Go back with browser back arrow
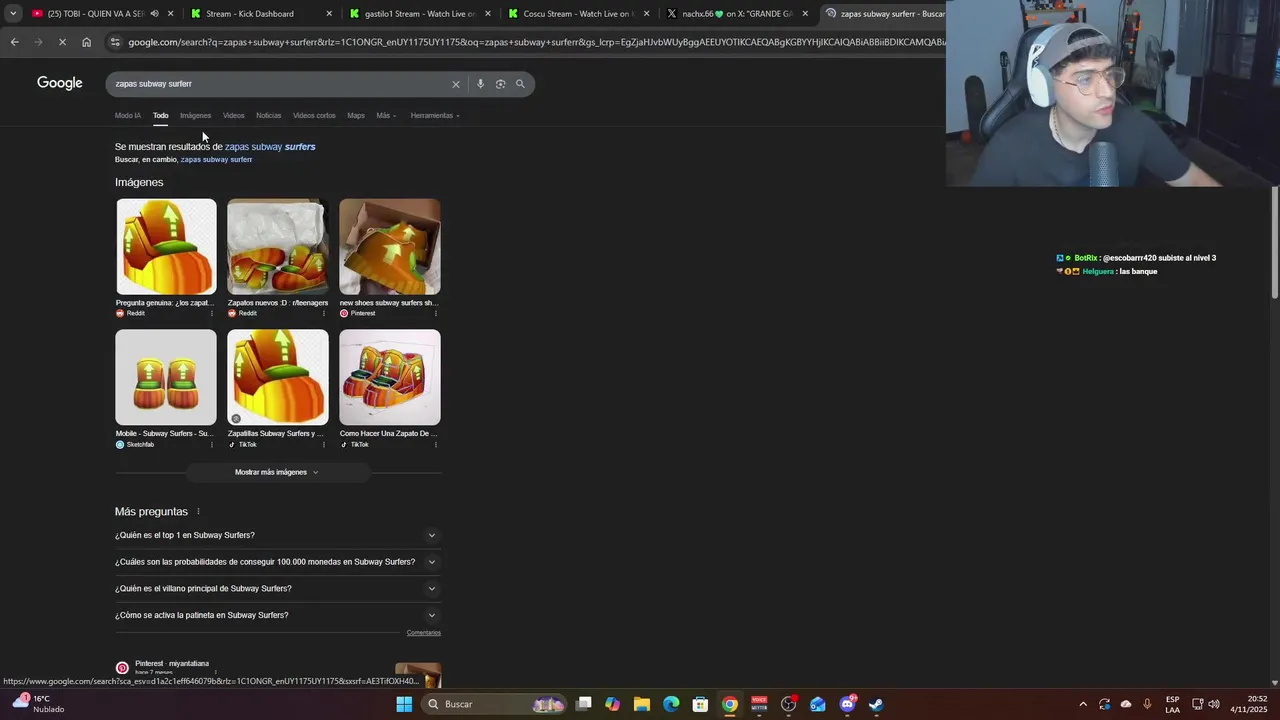1280x720 pixels. 14,42
